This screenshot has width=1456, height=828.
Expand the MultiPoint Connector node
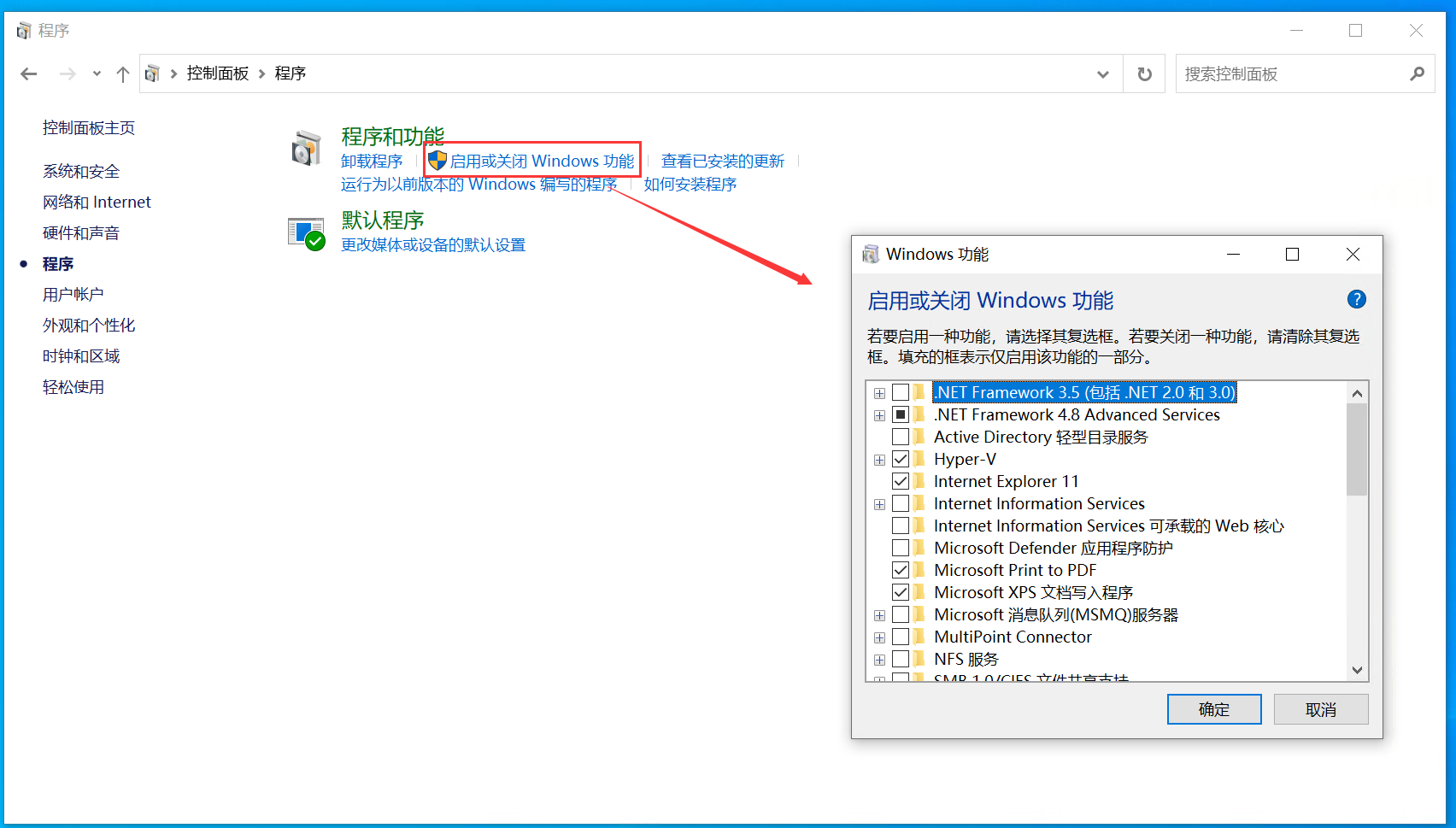pos(879,637)
